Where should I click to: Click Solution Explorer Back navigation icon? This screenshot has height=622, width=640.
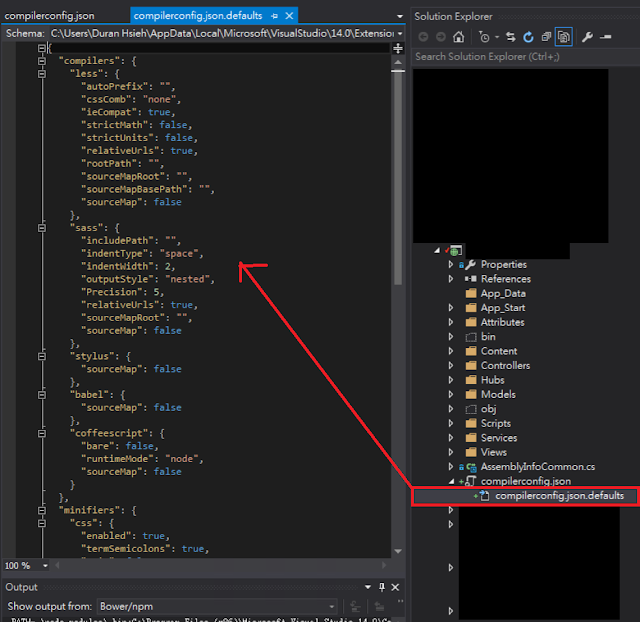click(x=423, y=37)
